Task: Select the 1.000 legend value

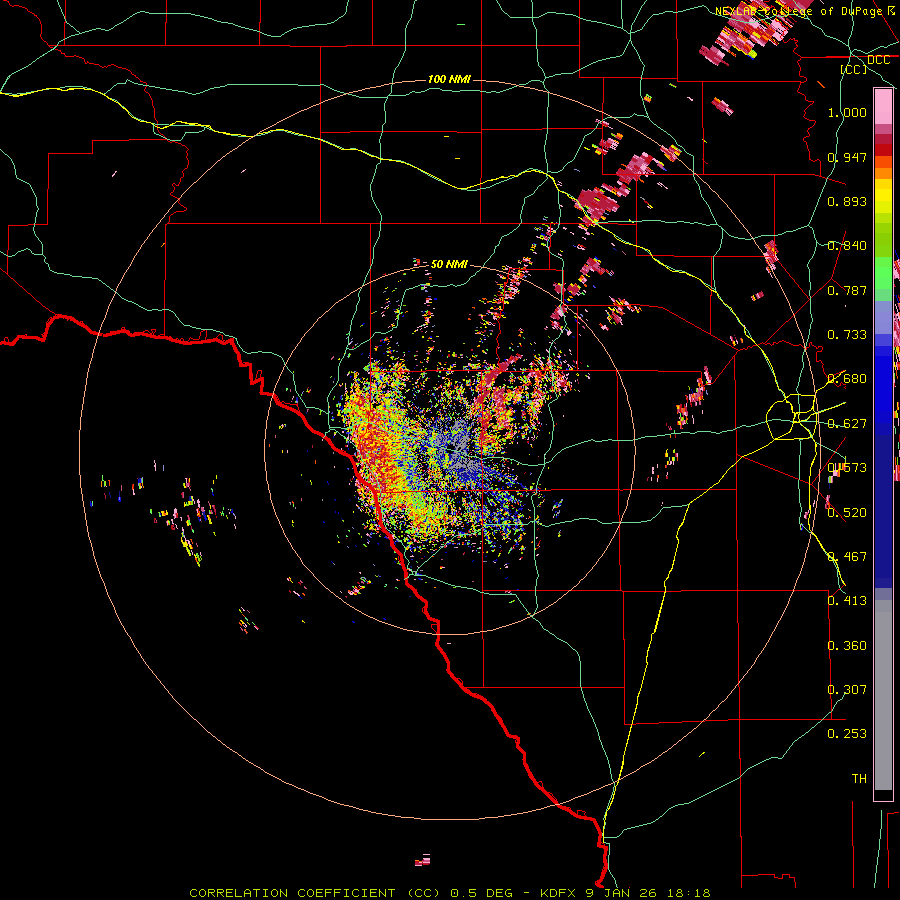Action: coord(847,112)
